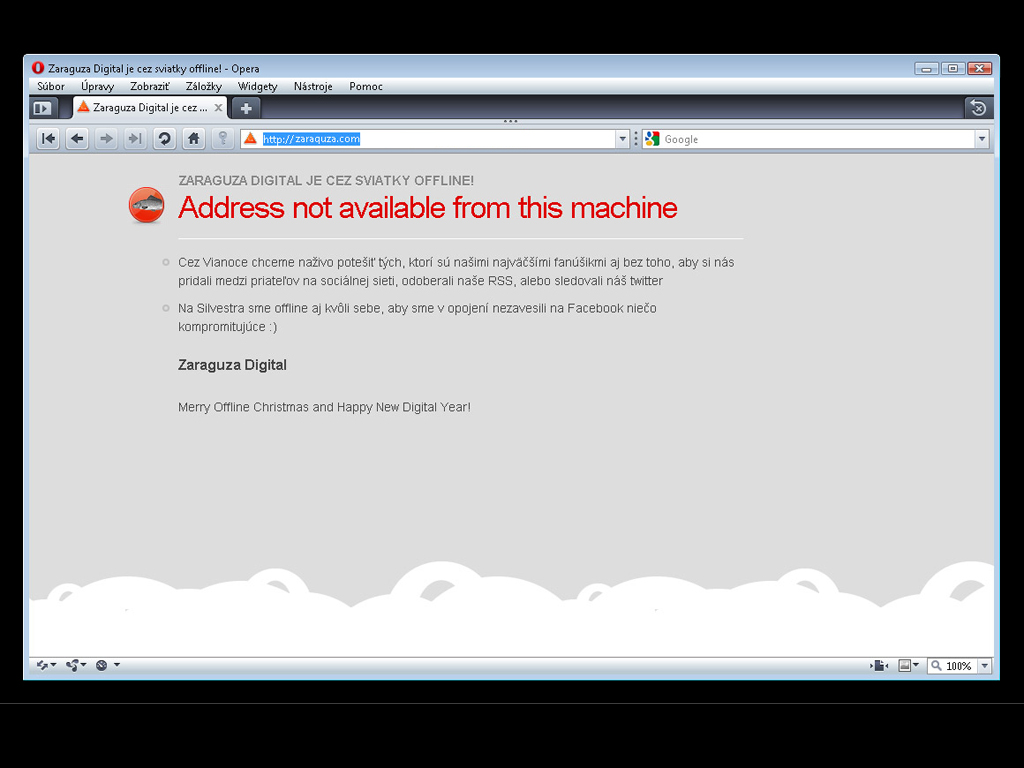This screenshot has height=768, width=1024.
Task: Open show images menu icon
Action: [x=904, y=665]
